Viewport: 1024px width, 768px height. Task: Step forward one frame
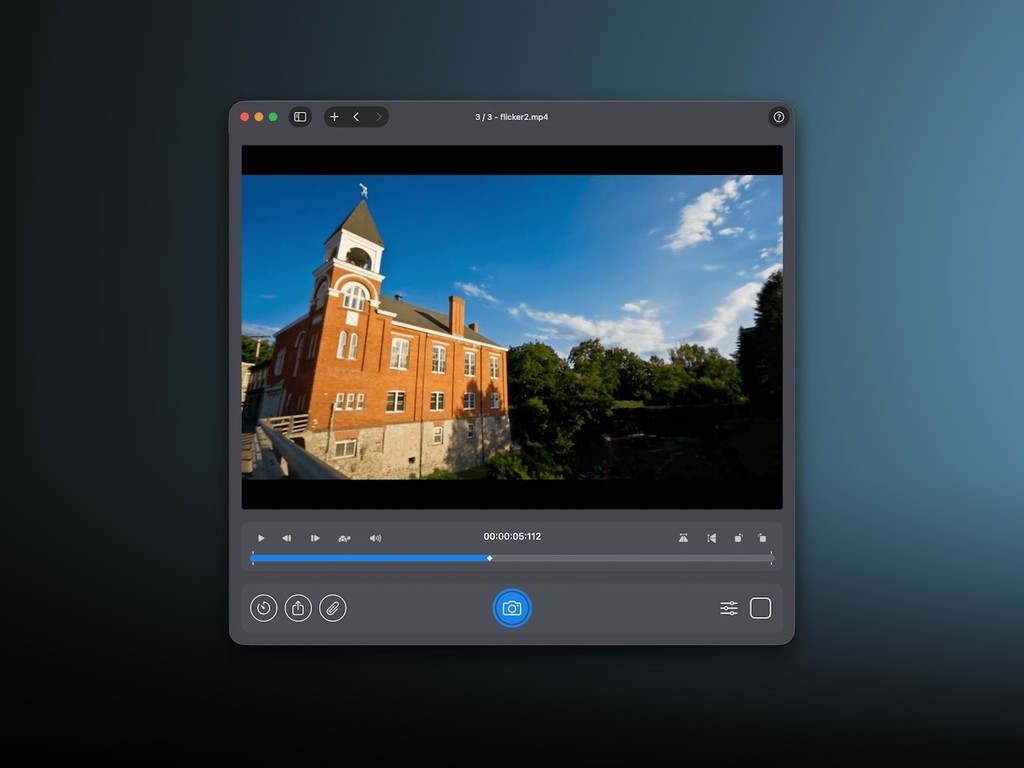pyautogui.click(x=315, y=538)
